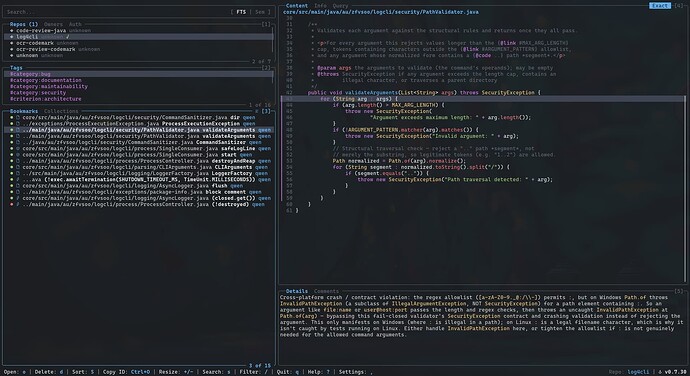
Task: Click the Quit: q status bar hint
Action: point(288,372)
